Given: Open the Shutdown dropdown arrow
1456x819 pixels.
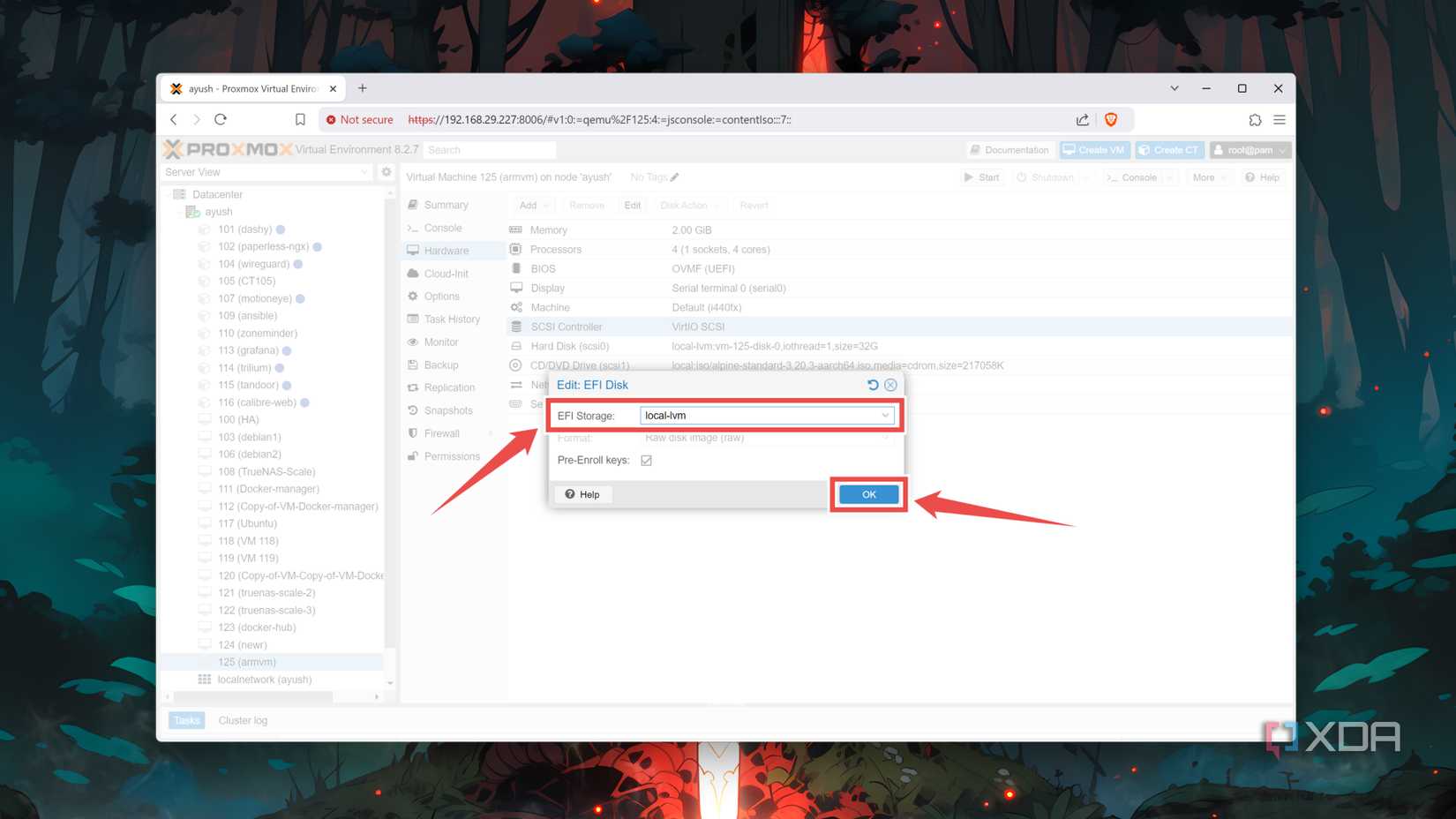Looking at the screenshot, I should point(1085,177).
